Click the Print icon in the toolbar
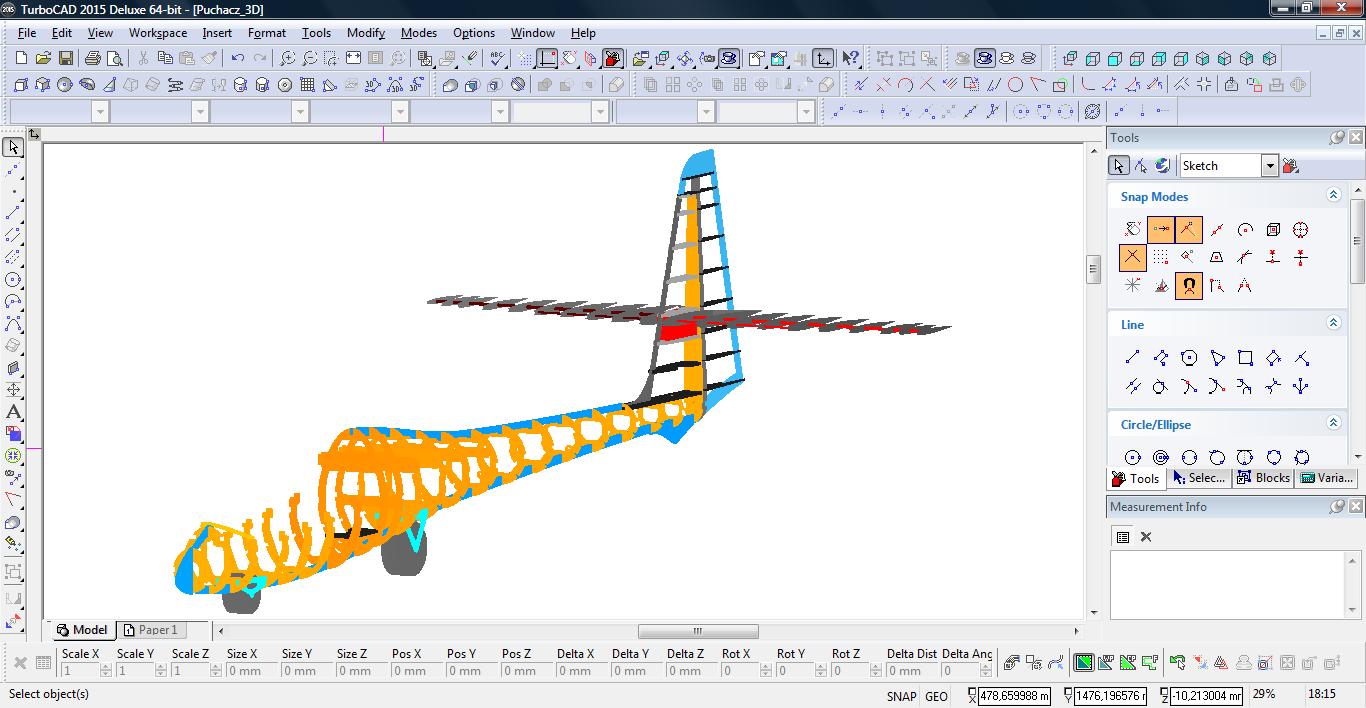This screenshot has height=708, width=1366. [93, 59]
